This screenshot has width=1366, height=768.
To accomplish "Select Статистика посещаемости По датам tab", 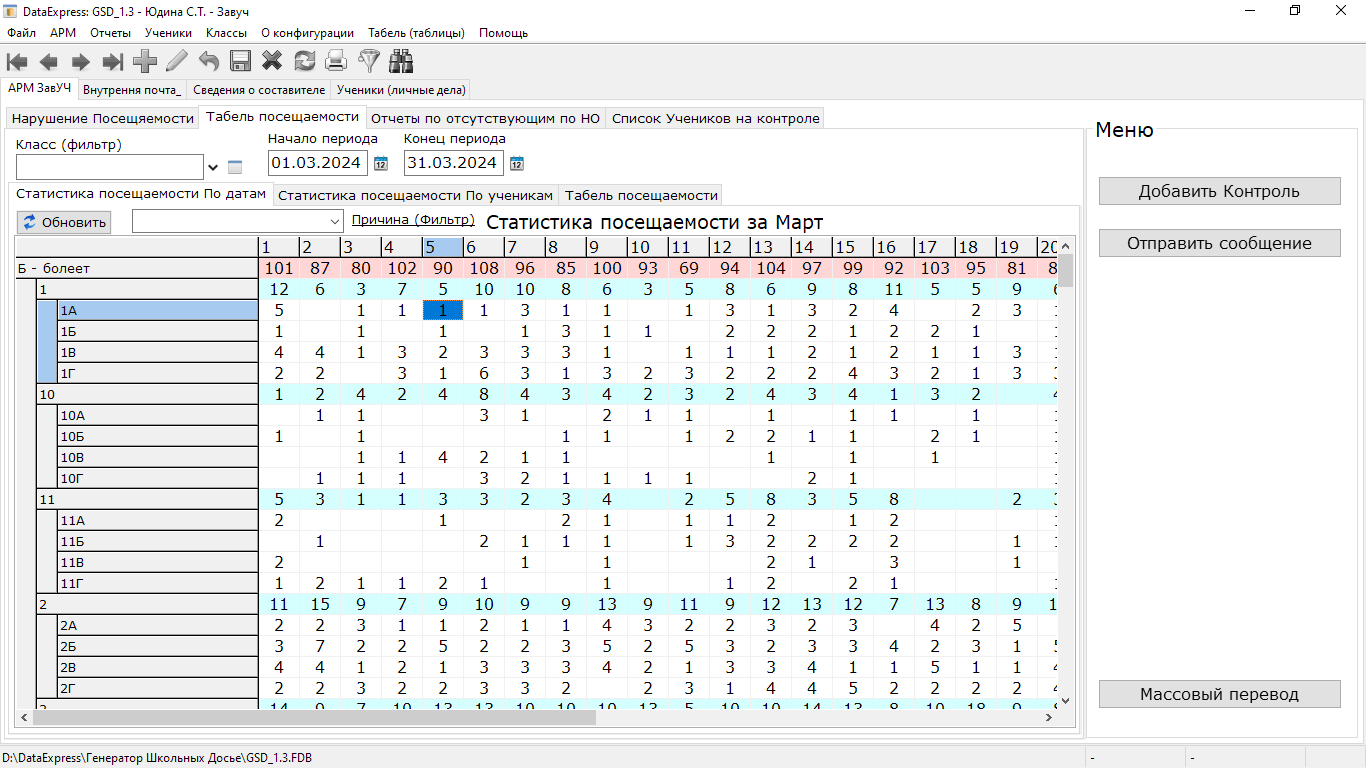I will click(141, 193).
